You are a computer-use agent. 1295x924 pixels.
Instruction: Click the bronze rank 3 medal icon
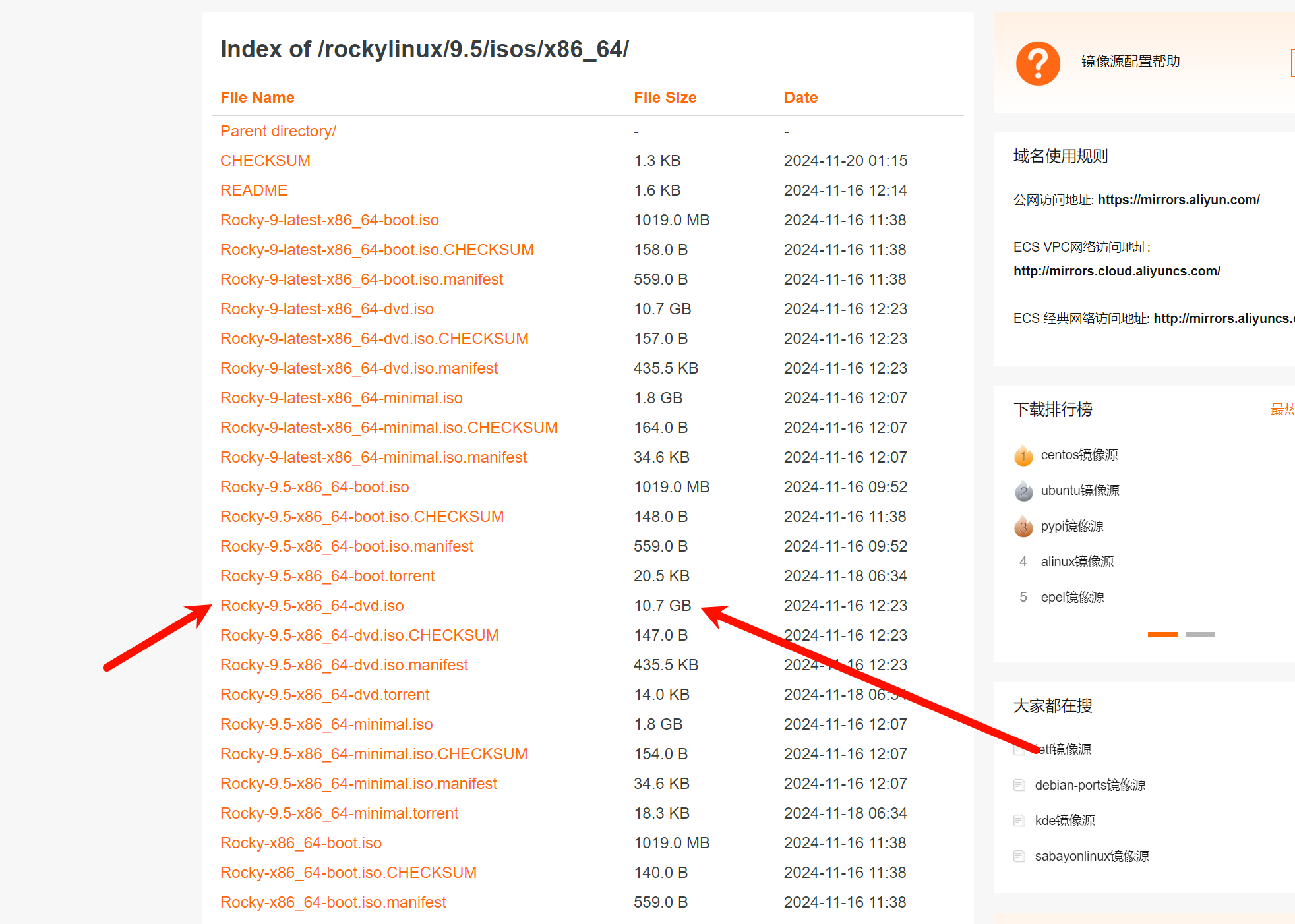coord(1023,527)
